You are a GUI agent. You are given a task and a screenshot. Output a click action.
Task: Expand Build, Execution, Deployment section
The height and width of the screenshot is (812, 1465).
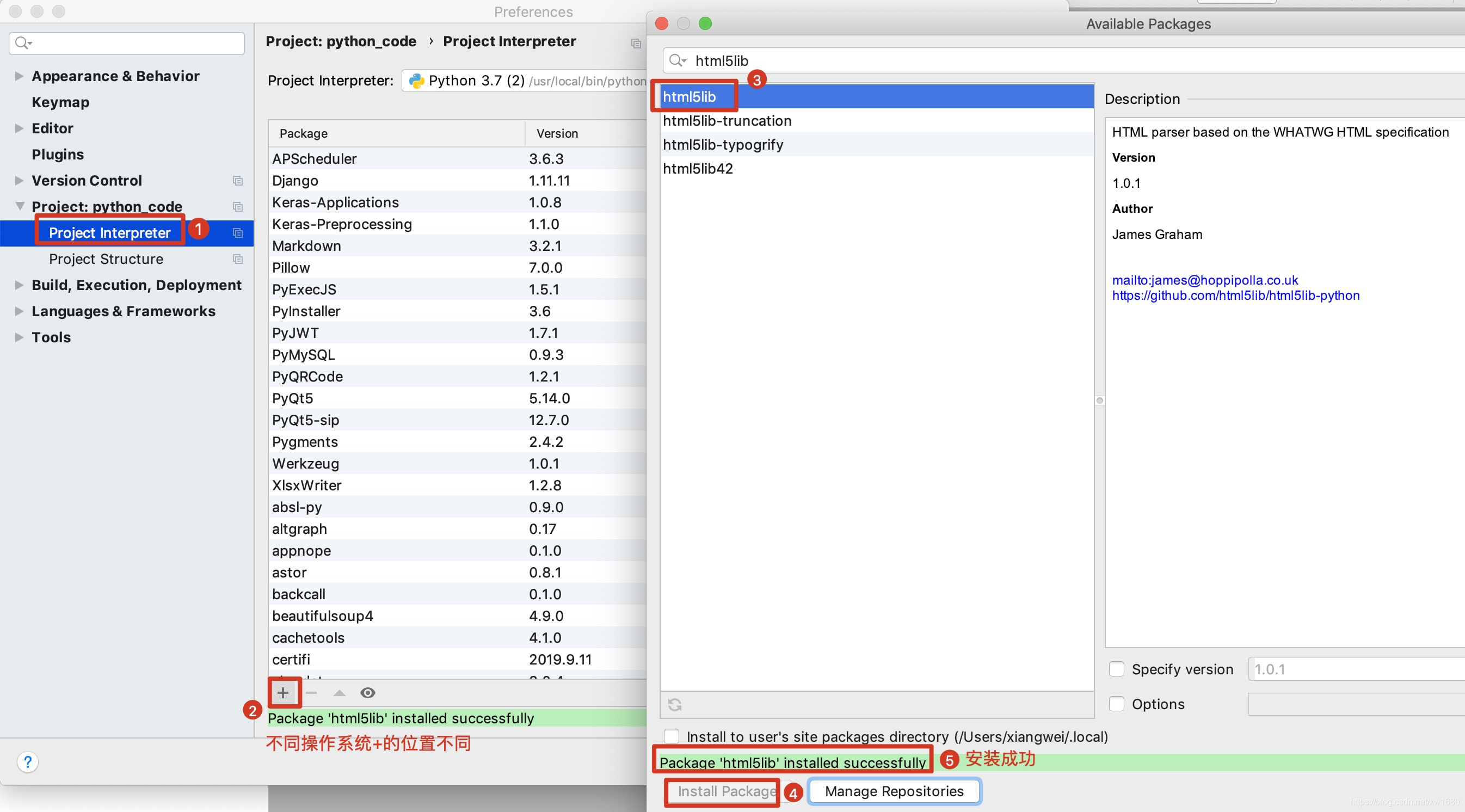pos(20,285)
